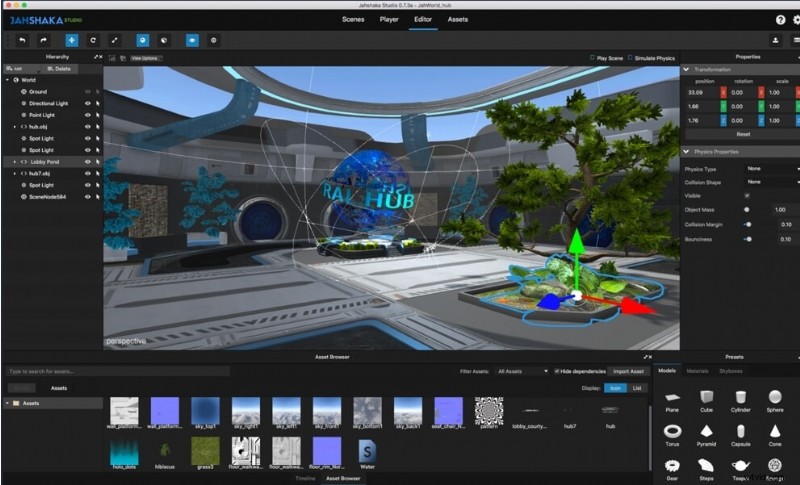Add a Torus preset model
The image size is (800, 485).
pos(672,436)
